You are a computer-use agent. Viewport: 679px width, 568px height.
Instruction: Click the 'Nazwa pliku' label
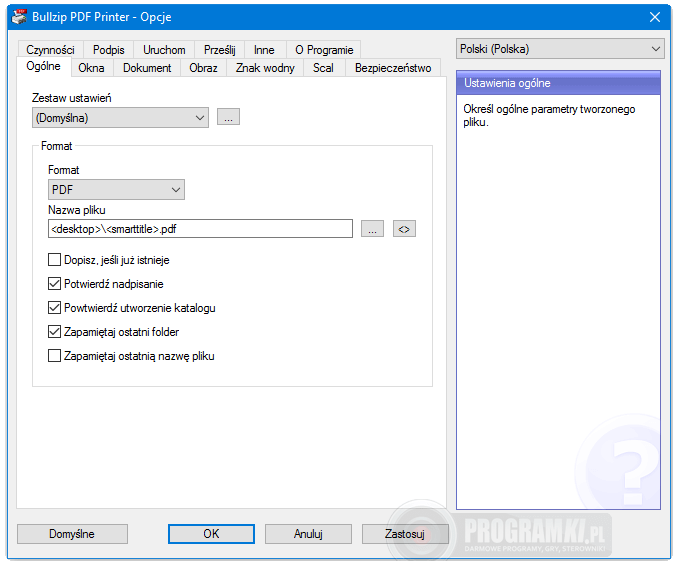pos(77,210)
